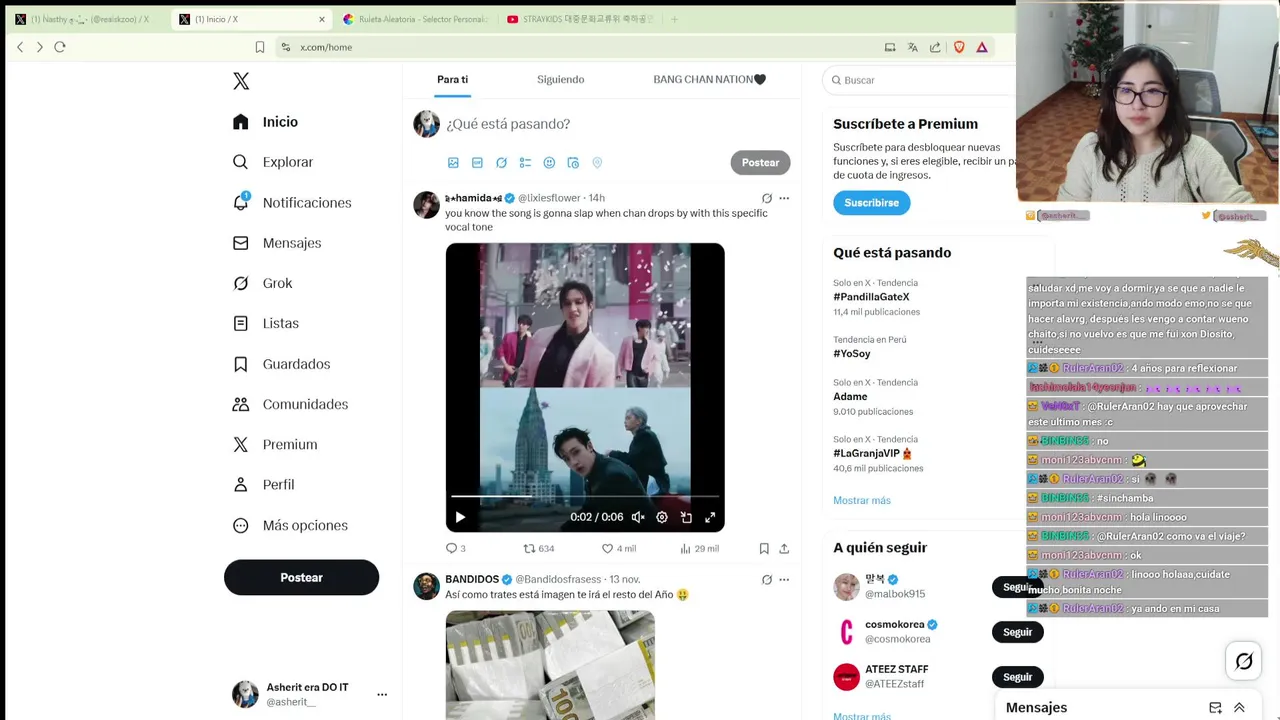The image size is (1280, 720).
Task: Open Comunidades in sidebar
Action: pyautogui.click(x=290, y=404)
